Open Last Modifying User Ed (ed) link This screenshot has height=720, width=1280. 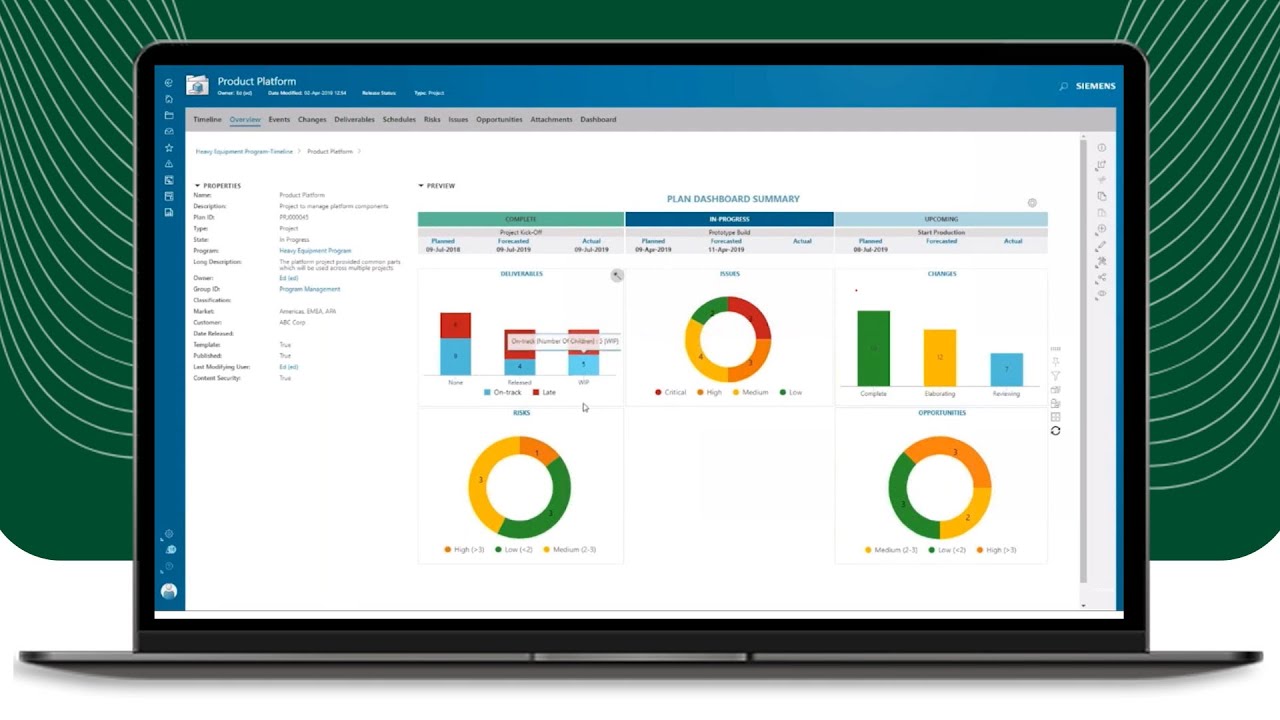click(289, 367)
